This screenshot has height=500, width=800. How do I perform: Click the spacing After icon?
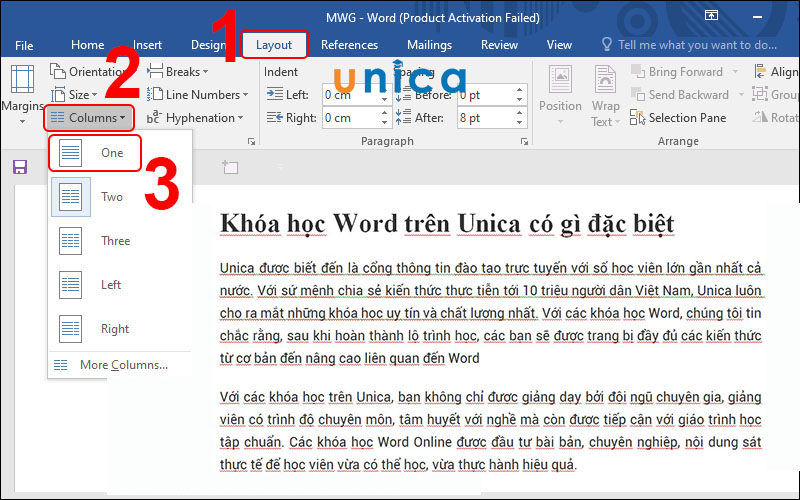(x=403, y=117)
